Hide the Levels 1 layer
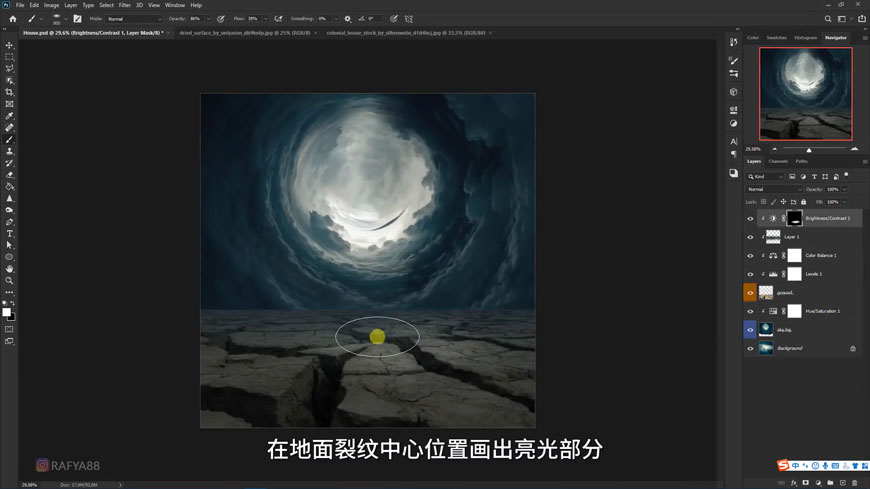Screen dimensions: 870x489 point(750,274)
